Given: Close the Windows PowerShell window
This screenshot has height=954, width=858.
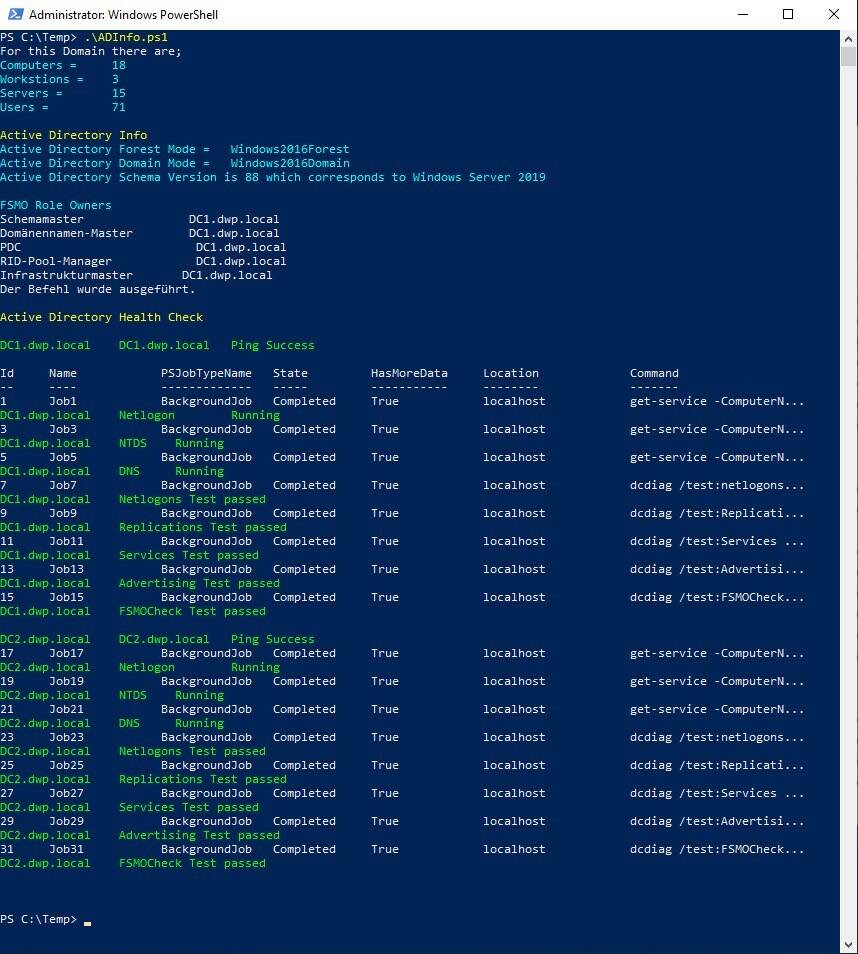Looking at the screenshot, I should [834, 15].
